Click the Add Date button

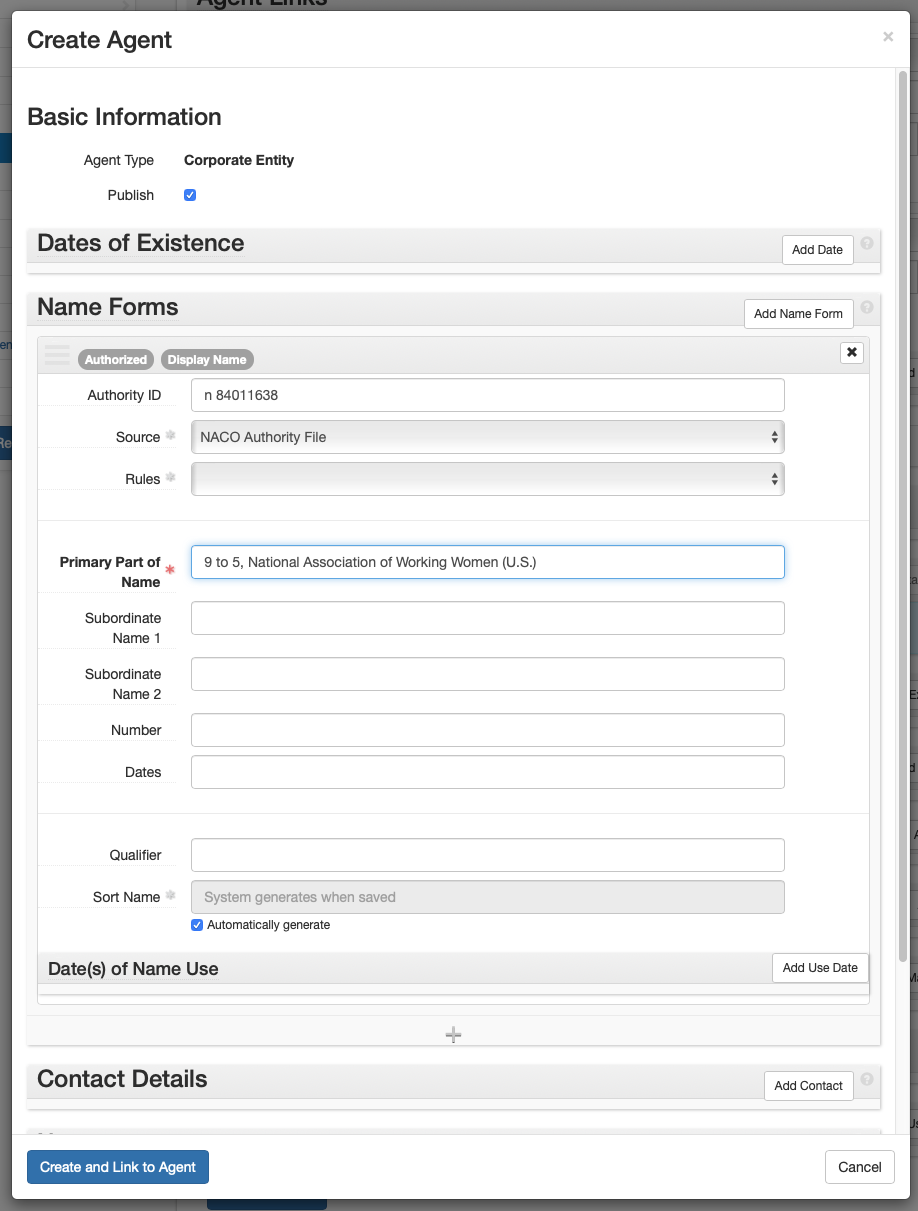coord(817,249)
